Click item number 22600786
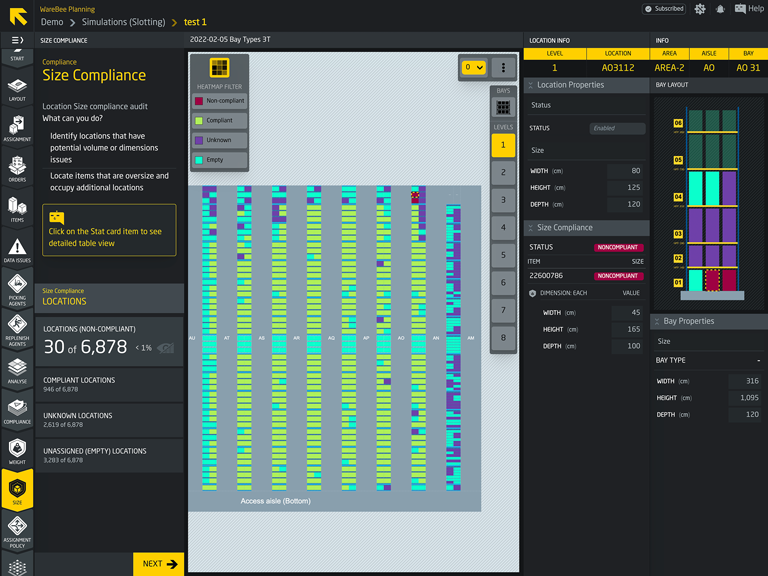This screenshot has height=576, width=768. (546, 276)
